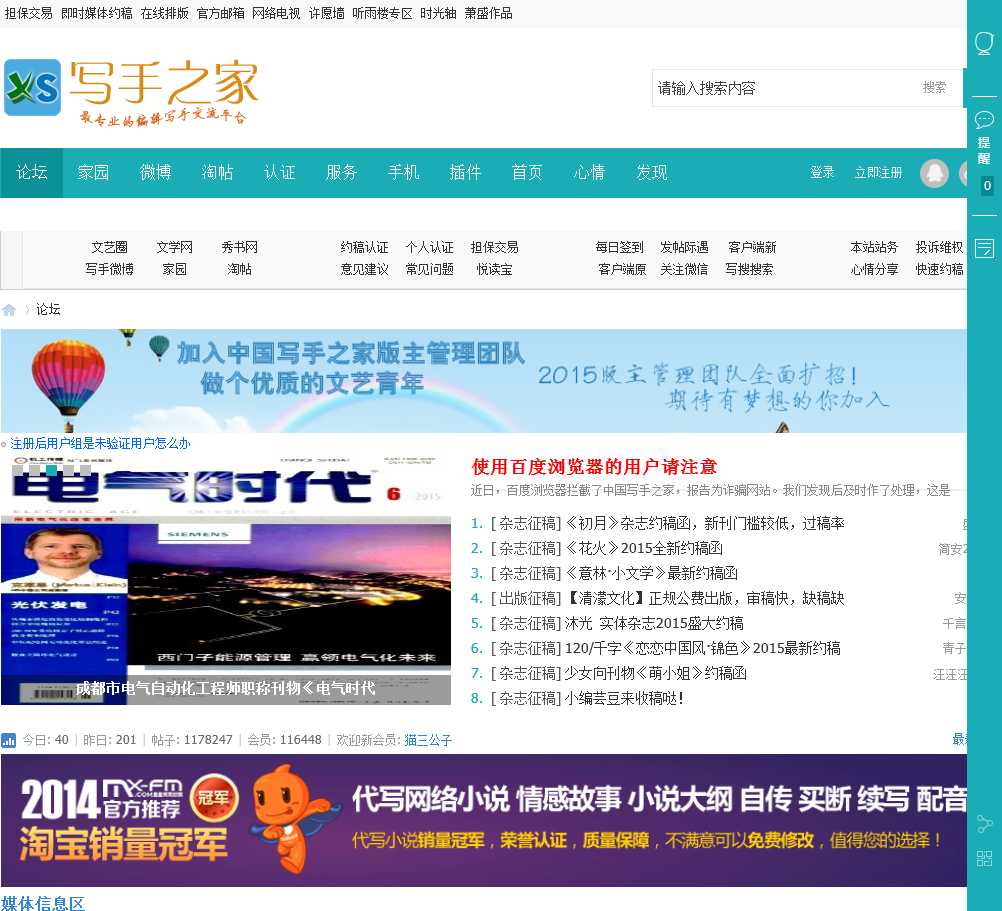Click the blue statistics chart icon
1002x911 pixels.
pos(9,740)
